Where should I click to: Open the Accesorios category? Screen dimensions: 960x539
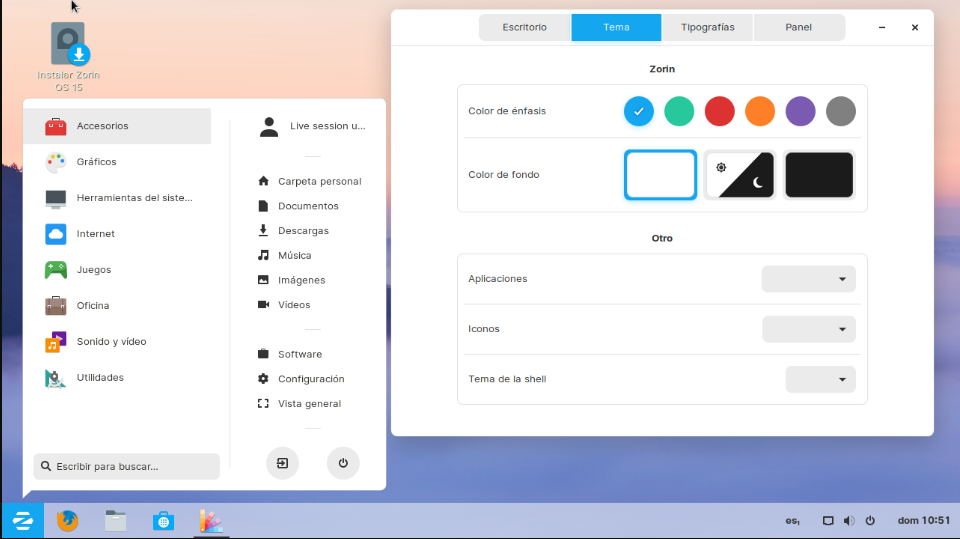117,126
